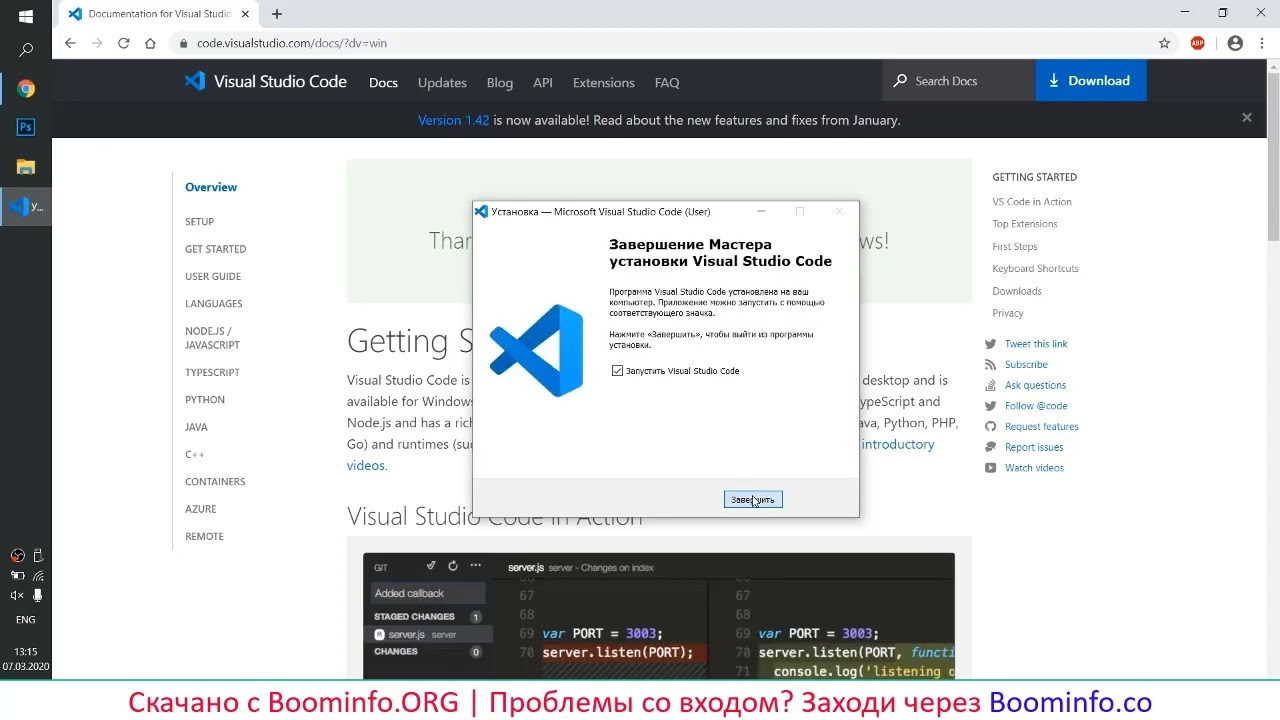Viewport: 1280px width, 720px height.
Task: Open C++ section in sidebar
Action: (194, 454)
